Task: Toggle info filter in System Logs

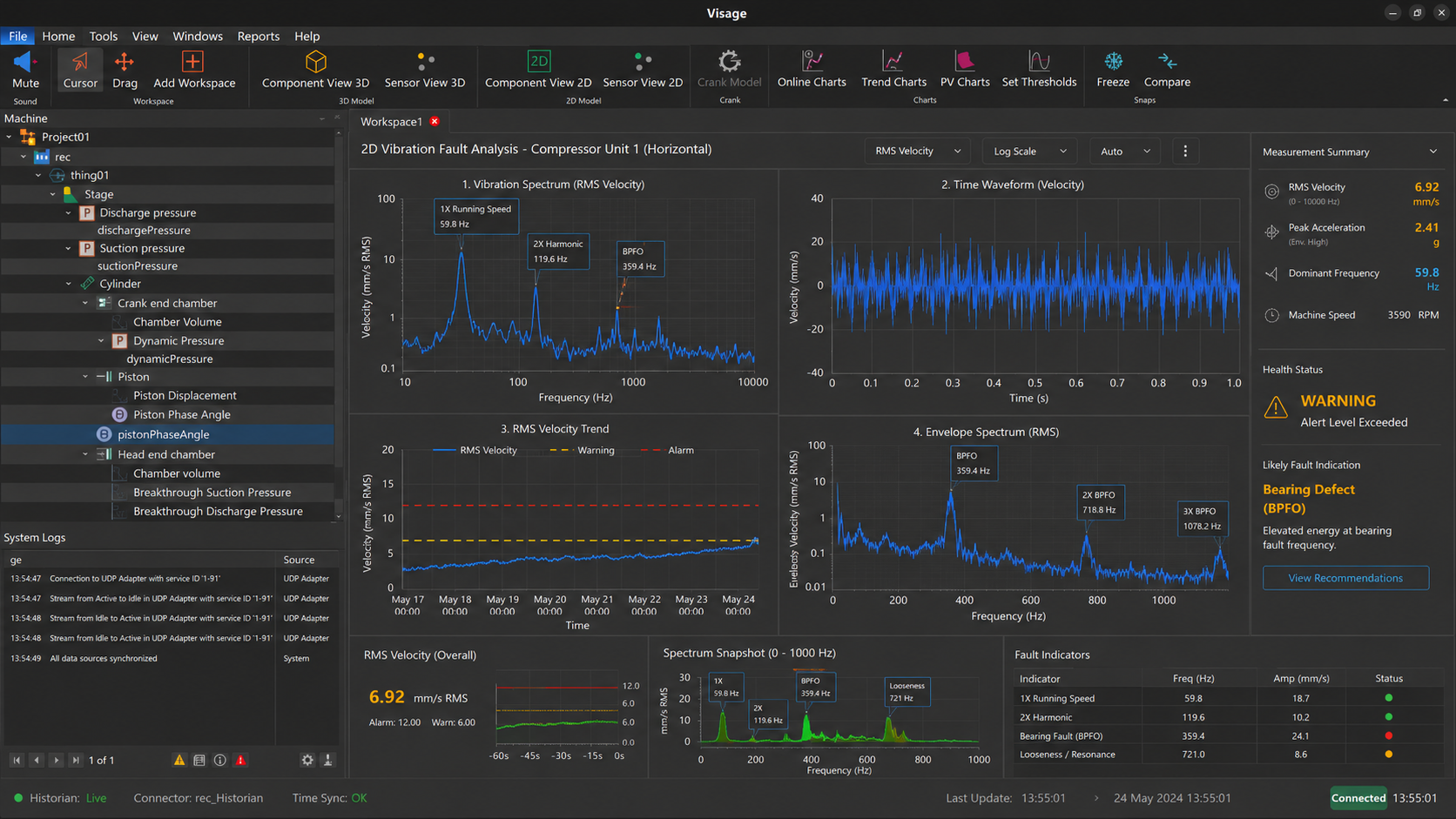Action: [x=220, y=760]
